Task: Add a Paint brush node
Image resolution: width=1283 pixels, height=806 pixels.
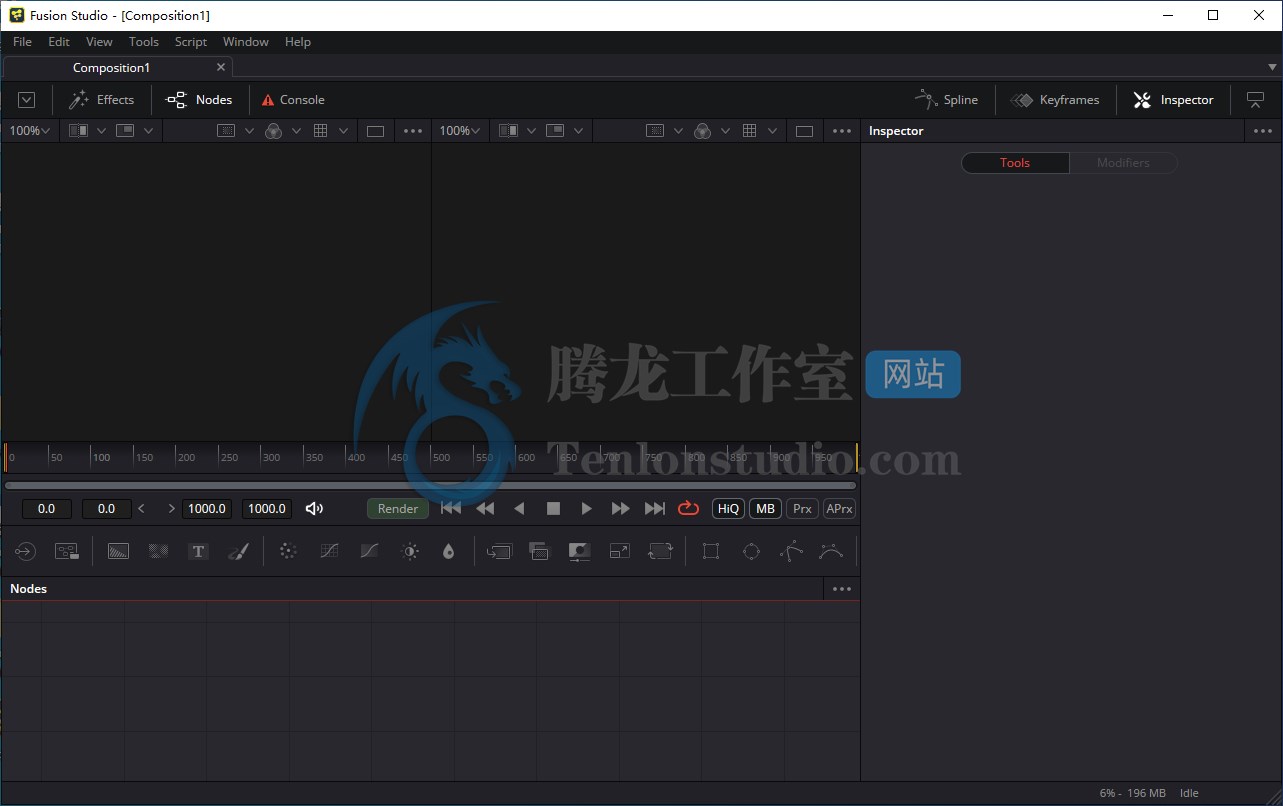Action: pos(238,551)
